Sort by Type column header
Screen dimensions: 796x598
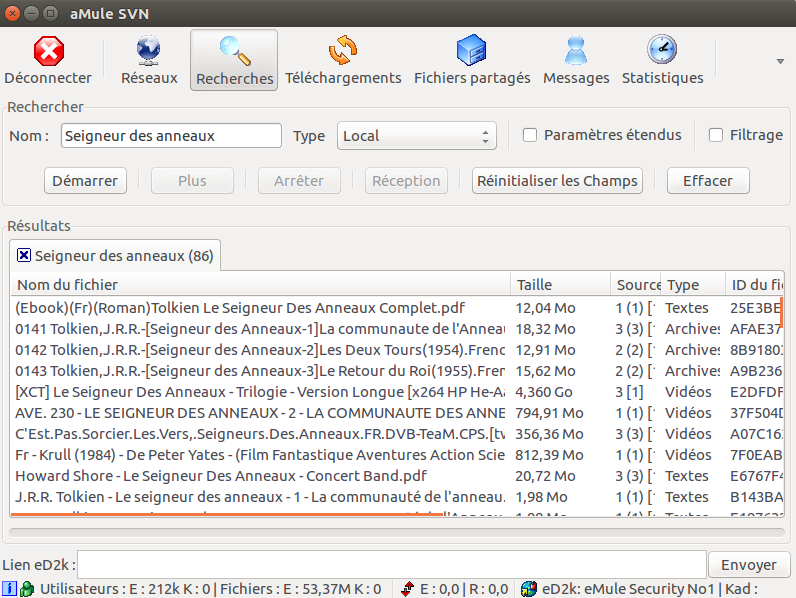(693, 285)
